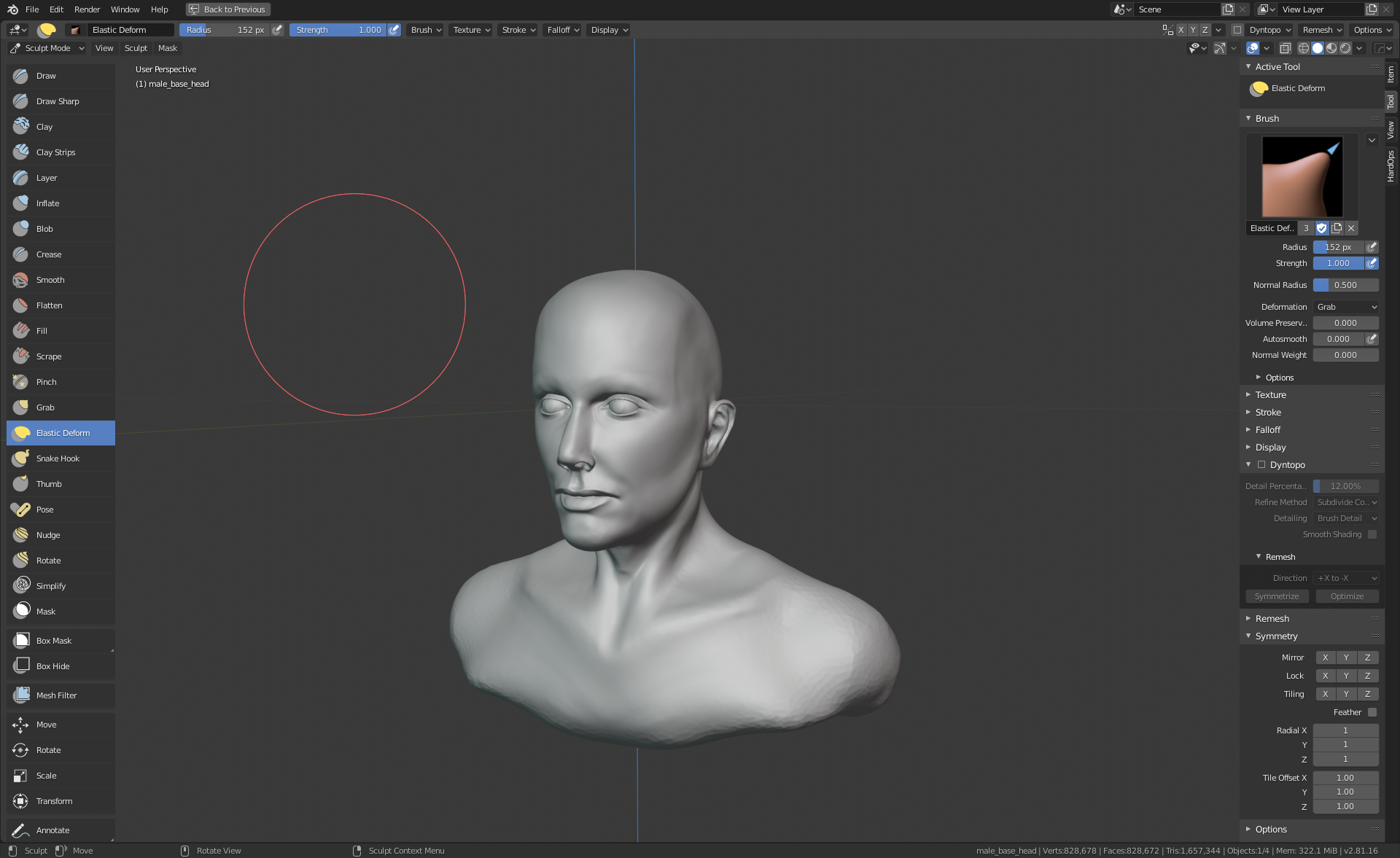Activate the Box Mask tool
1400x858 pixels.
(53, 641)
